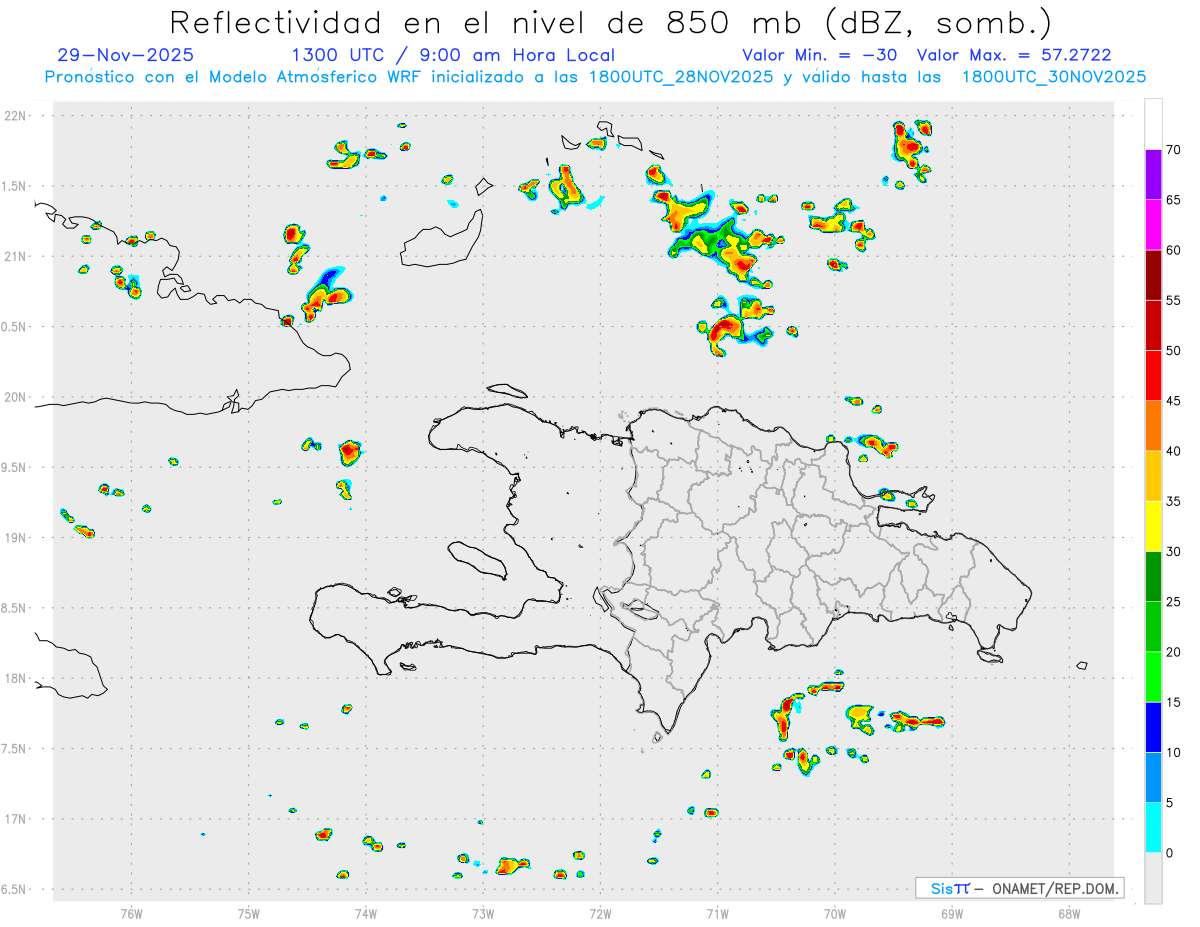The width and height of the screenshot is (1200, 927).
Task: Click the date "29-Nov-2025"
Action: 126,55
